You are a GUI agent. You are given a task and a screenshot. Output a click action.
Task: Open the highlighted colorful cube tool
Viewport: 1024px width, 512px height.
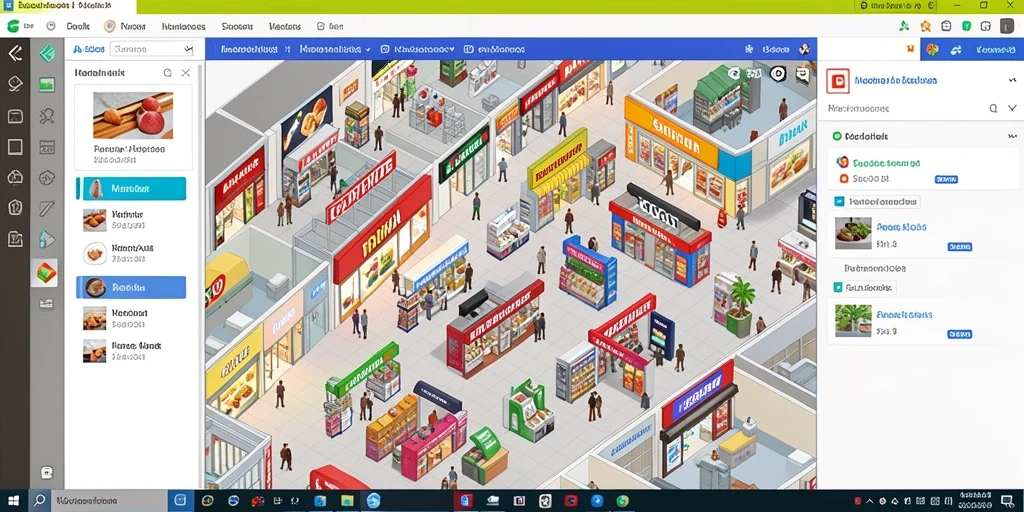pos(46,274)
